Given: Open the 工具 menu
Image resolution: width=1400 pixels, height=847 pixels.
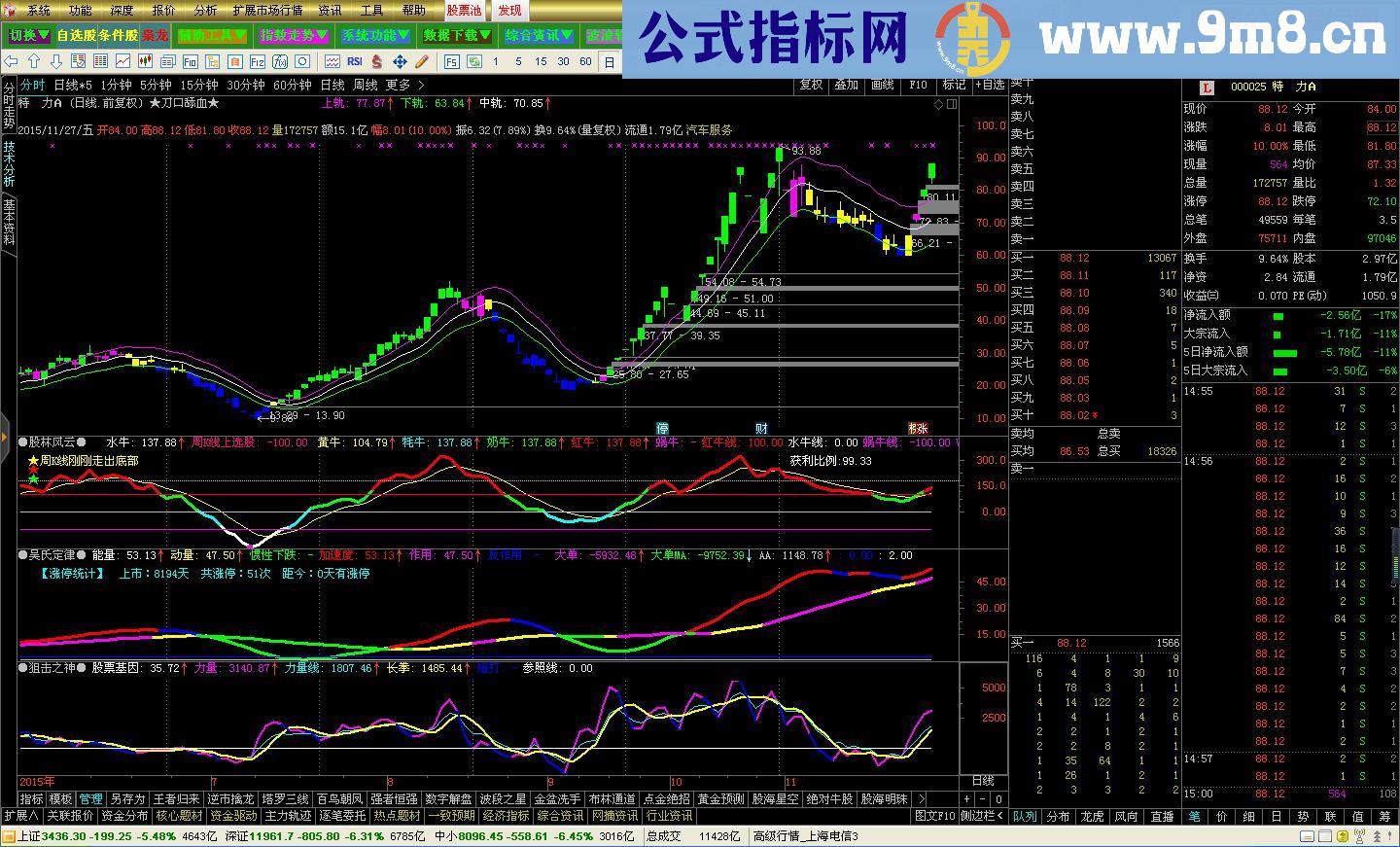Looking at the screenshot, I should (369, 11).
